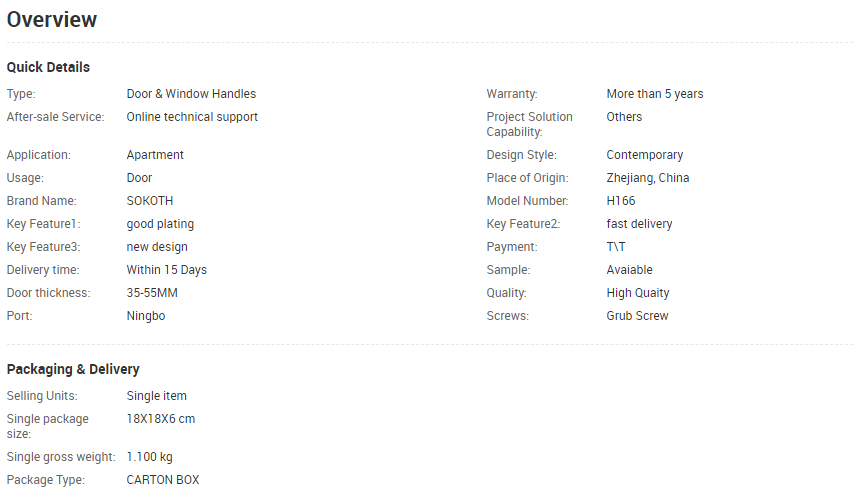Click the door thickness value 35-55MM
The image size is (853, 494).
(153, 293)
